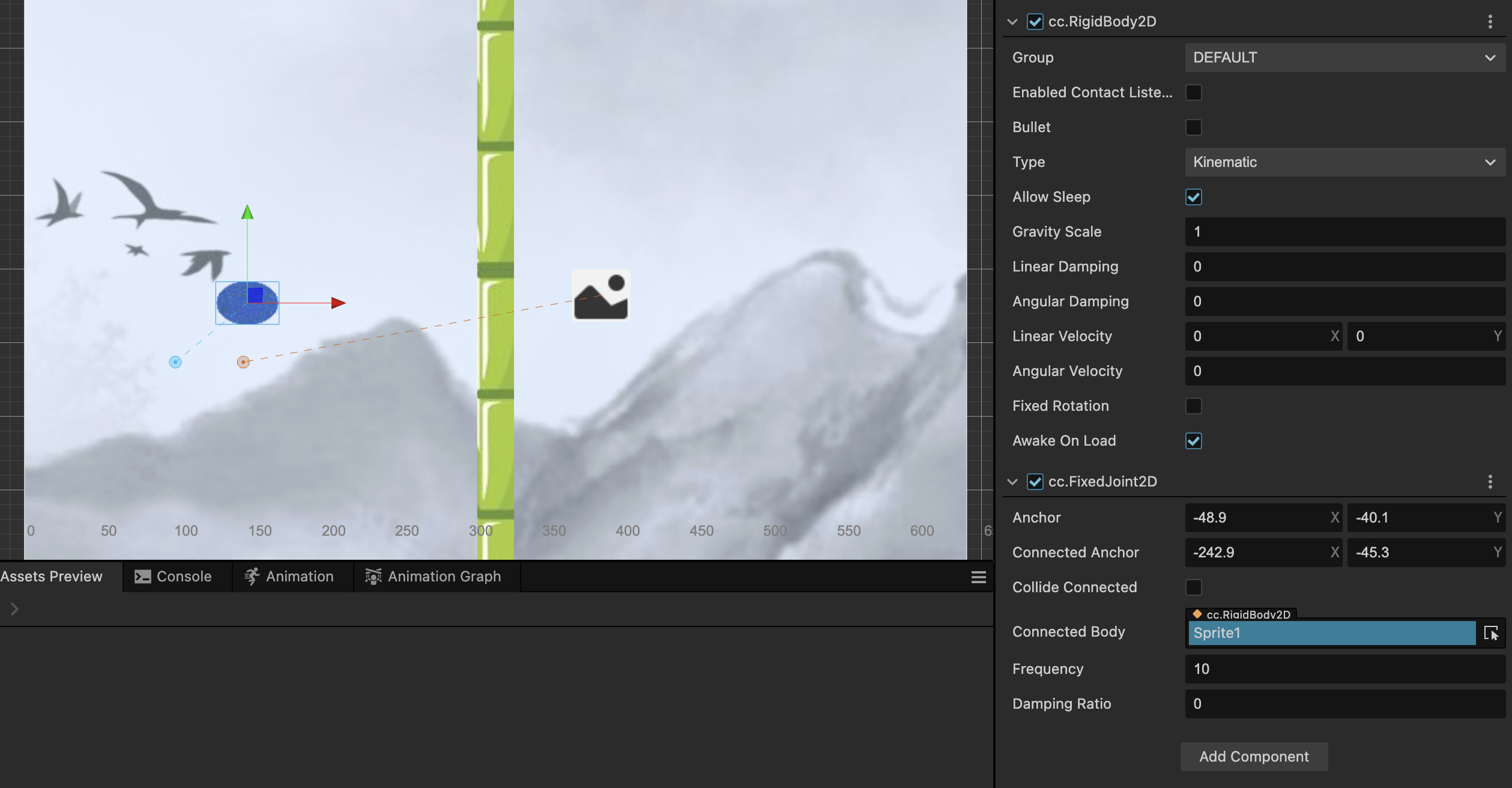This screenshot has width=1512, height=788.
Task: Click the orange connected anchor handle
Action: (243, 362)
